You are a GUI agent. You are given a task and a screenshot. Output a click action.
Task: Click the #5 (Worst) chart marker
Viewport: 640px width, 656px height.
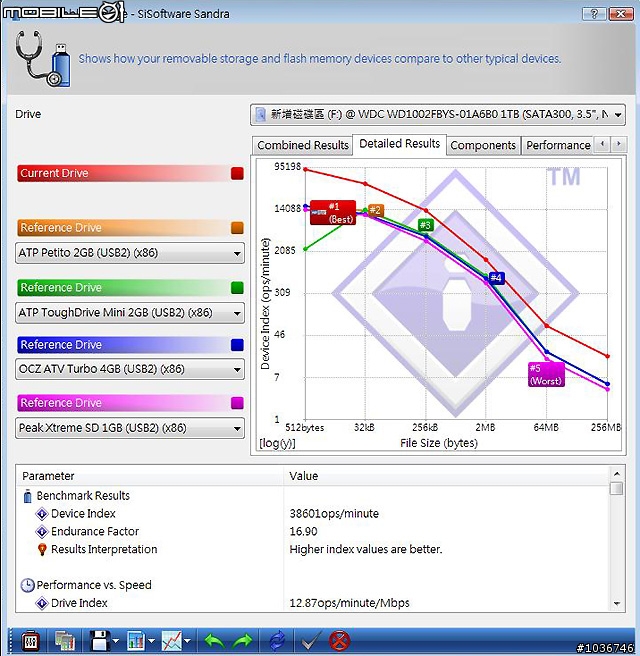pyautogui.click(x=546, y=374)
